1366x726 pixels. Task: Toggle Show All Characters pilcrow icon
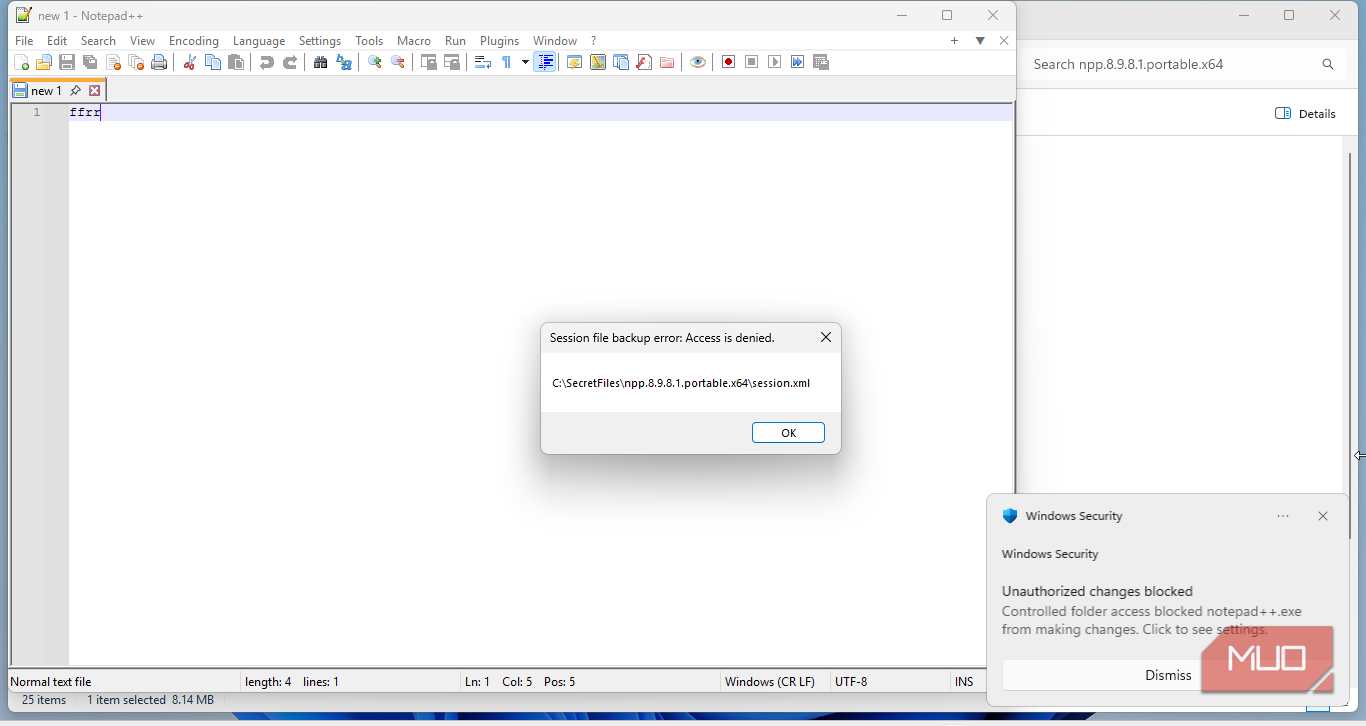[x=507, y=62]
